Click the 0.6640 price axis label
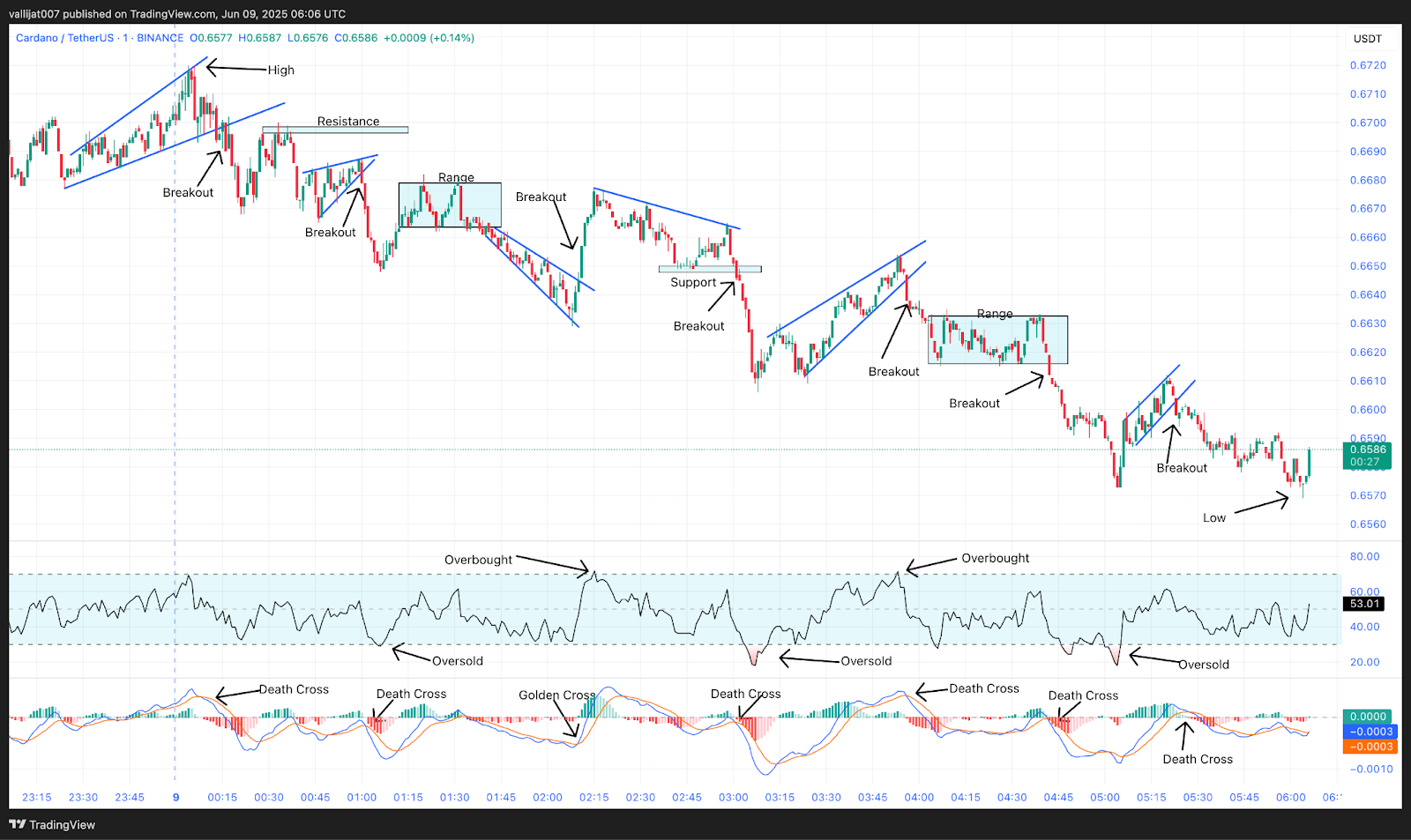The image size is (1411, 840). click(x=1368, y=294)
